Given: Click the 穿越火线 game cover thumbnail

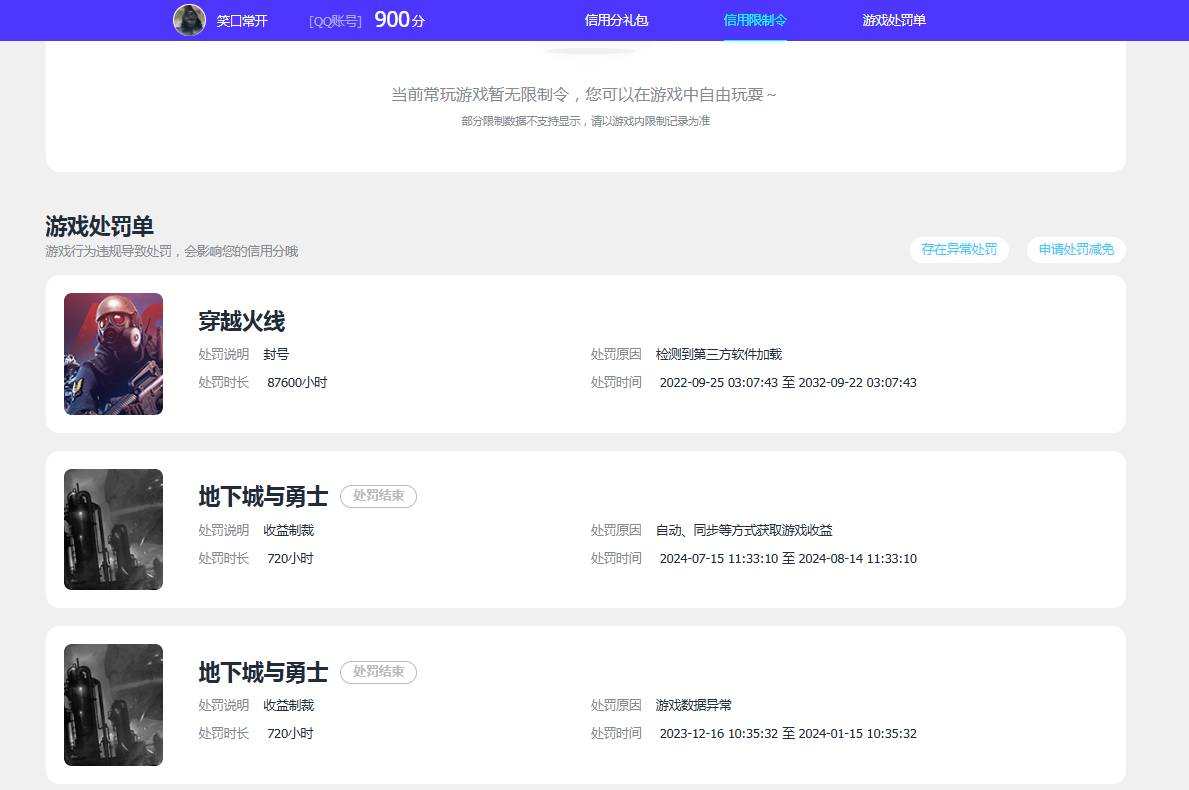Looking at the screenshot, I should 114,354.
